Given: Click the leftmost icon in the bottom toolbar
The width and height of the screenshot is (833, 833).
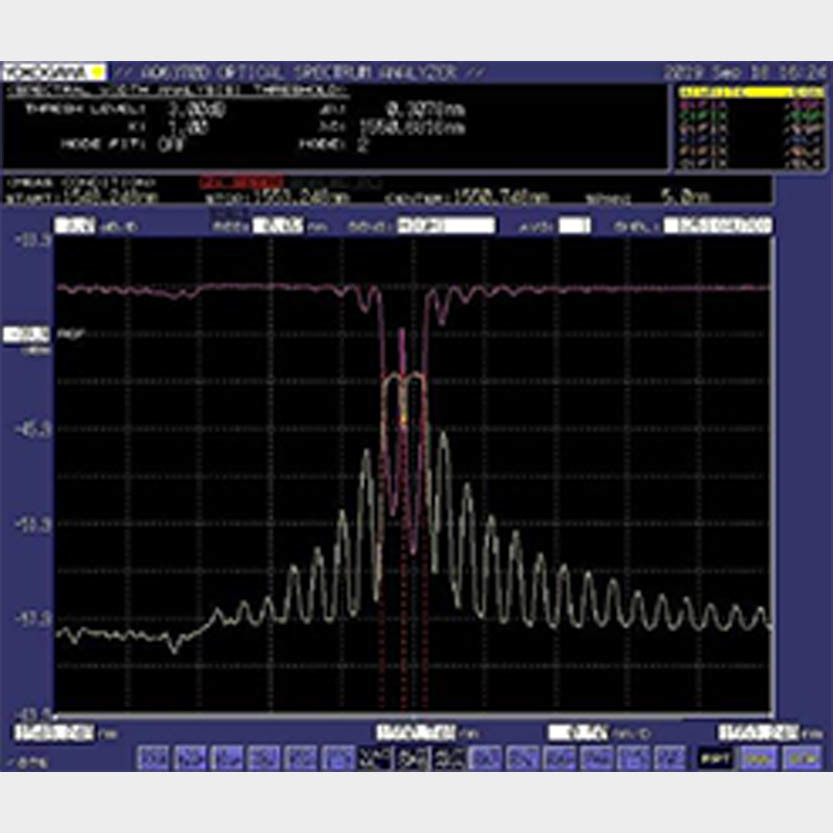Looking at the screenshot, I should click(x=150, y=756).
